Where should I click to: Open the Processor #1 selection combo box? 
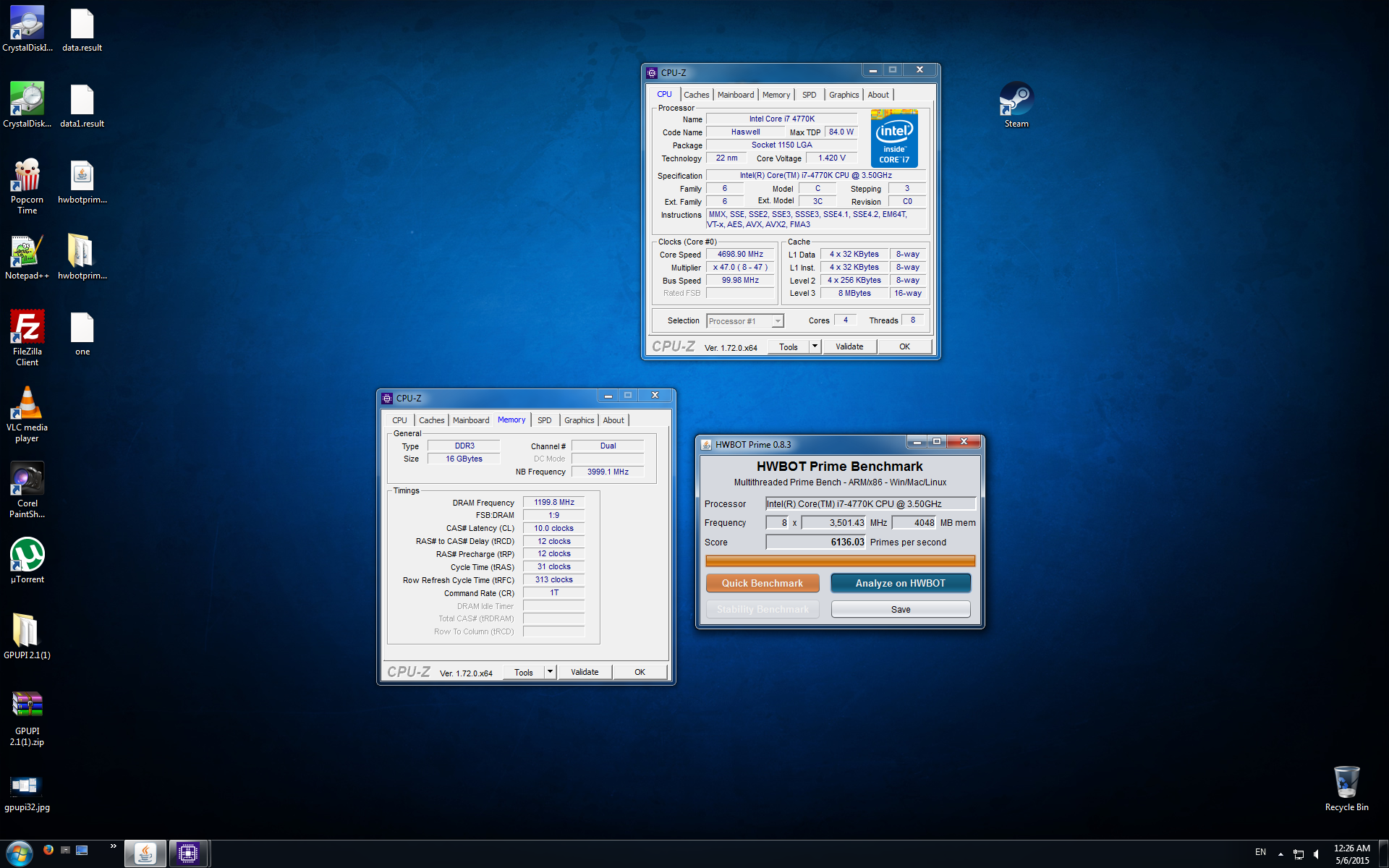pyautogui.click(x=745, y=321)
